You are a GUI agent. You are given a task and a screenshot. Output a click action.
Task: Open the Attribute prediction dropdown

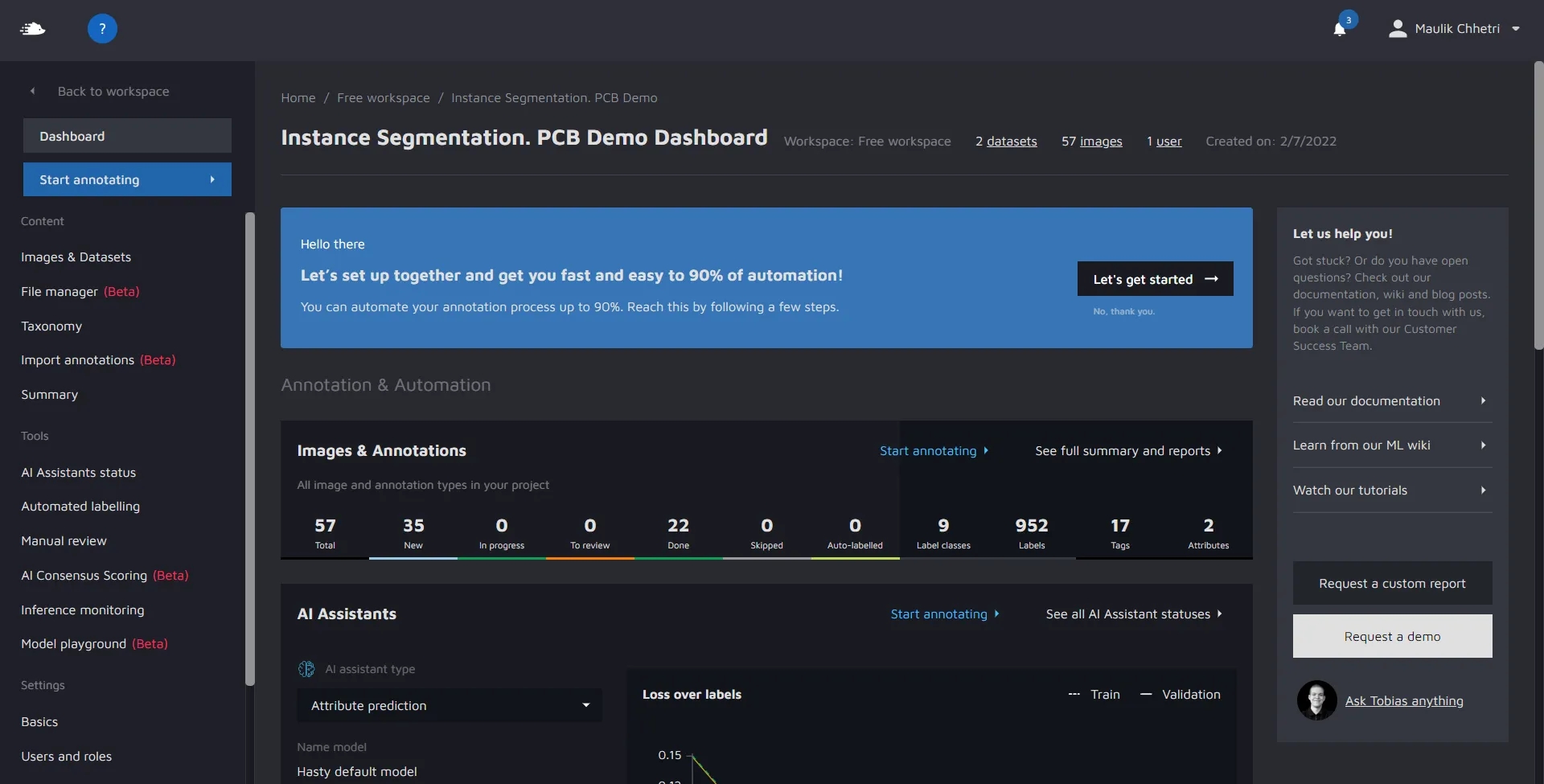tap(450, 705)
